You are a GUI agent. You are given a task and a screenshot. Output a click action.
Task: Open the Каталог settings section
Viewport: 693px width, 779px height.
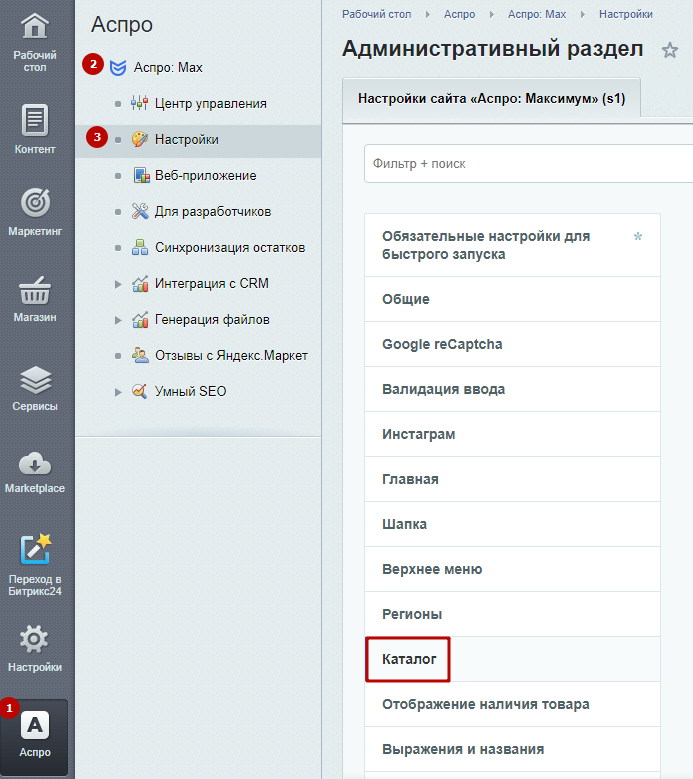512,659
